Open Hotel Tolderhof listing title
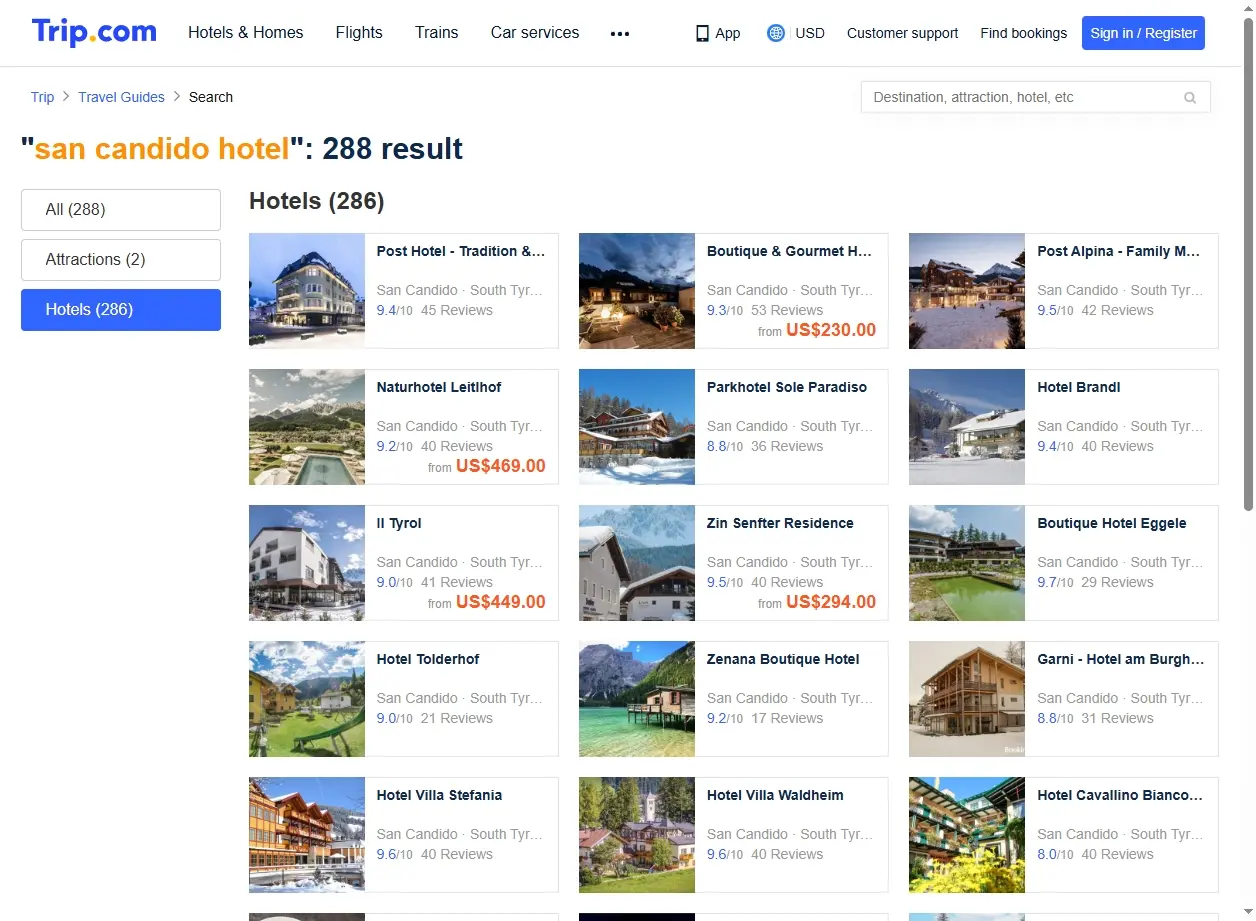The image size is (1256, 921). [428, 659]
